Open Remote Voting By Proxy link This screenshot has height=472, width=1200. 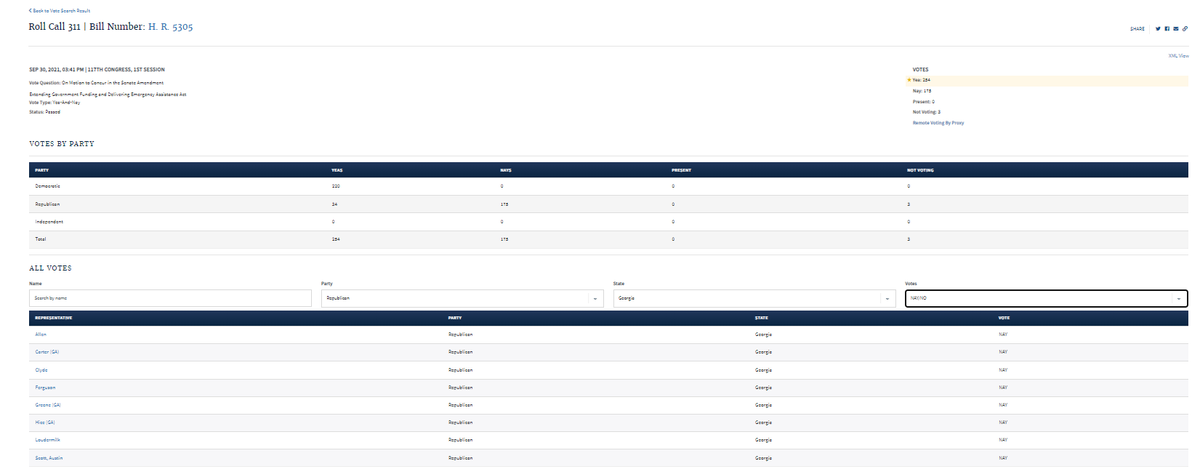(x=938, y=122)
